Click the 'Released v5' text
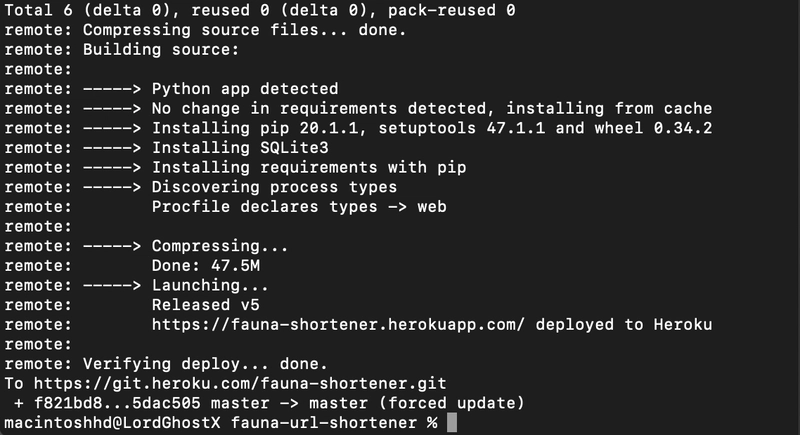Image resolution: width=800 pixels, height=435 pixels. tap(206, 304)
